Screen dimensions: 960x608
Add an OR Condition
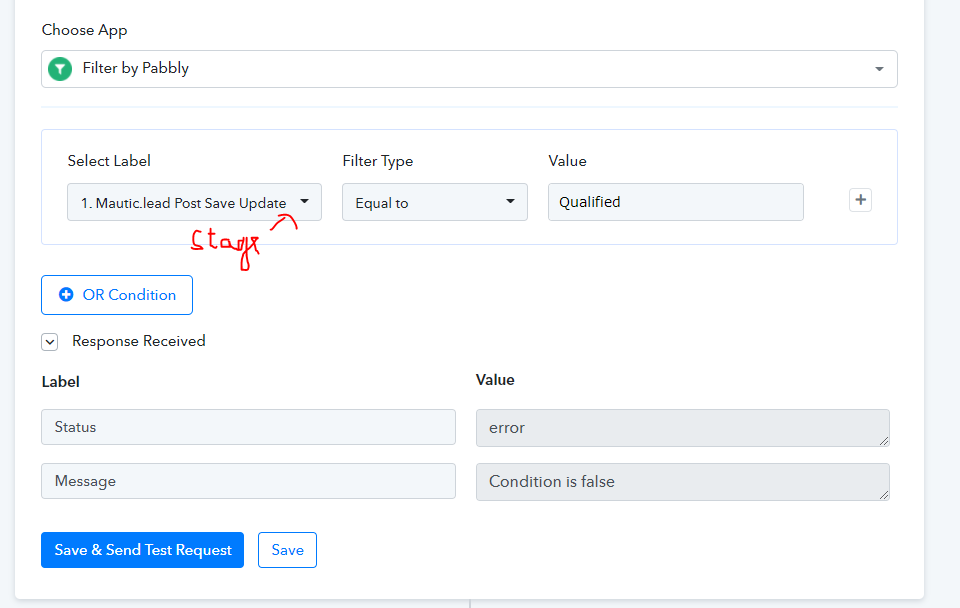tap(117, 295)
